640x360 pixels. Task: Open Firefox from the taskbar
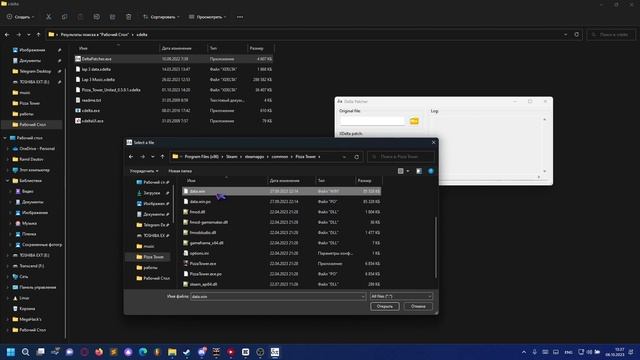pos(99,352)
